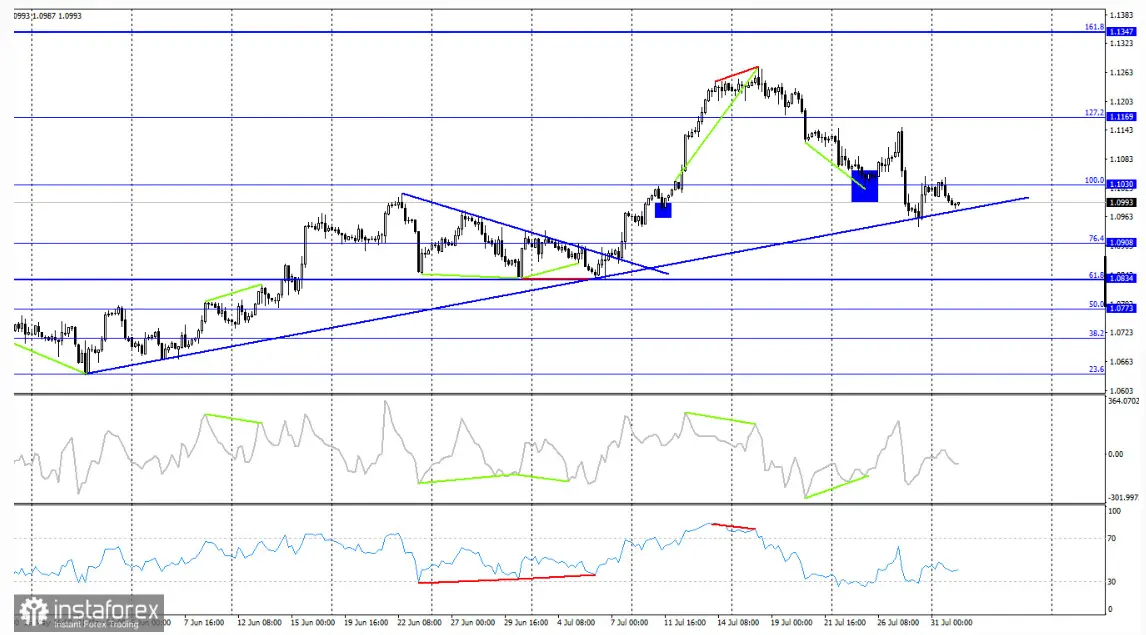This screenshot has height=635, width=1146.
Task: Click the 1.0908 price level tag
Action: 1120,241
